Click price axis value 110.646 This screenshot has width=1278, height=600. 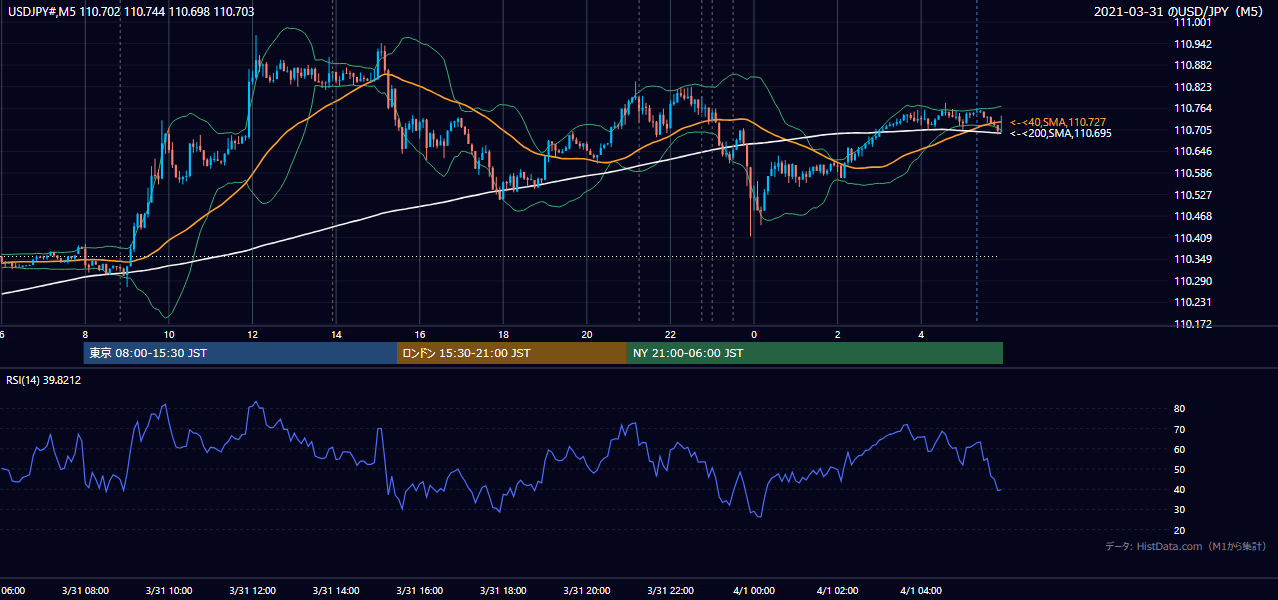coord(1195,151)
